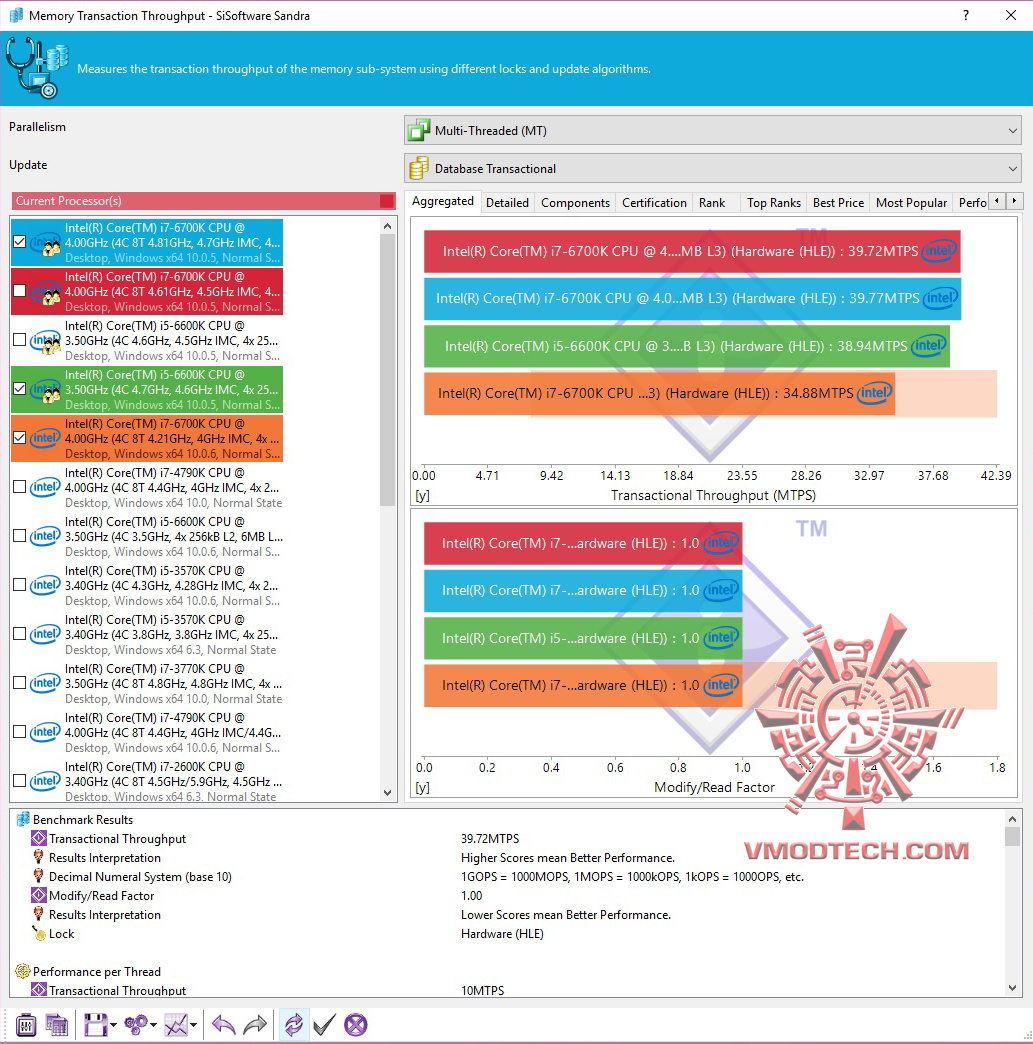Select the Aggregated tab
Viewport: 1033px width, 1044px height.
[x=442, y=201]
